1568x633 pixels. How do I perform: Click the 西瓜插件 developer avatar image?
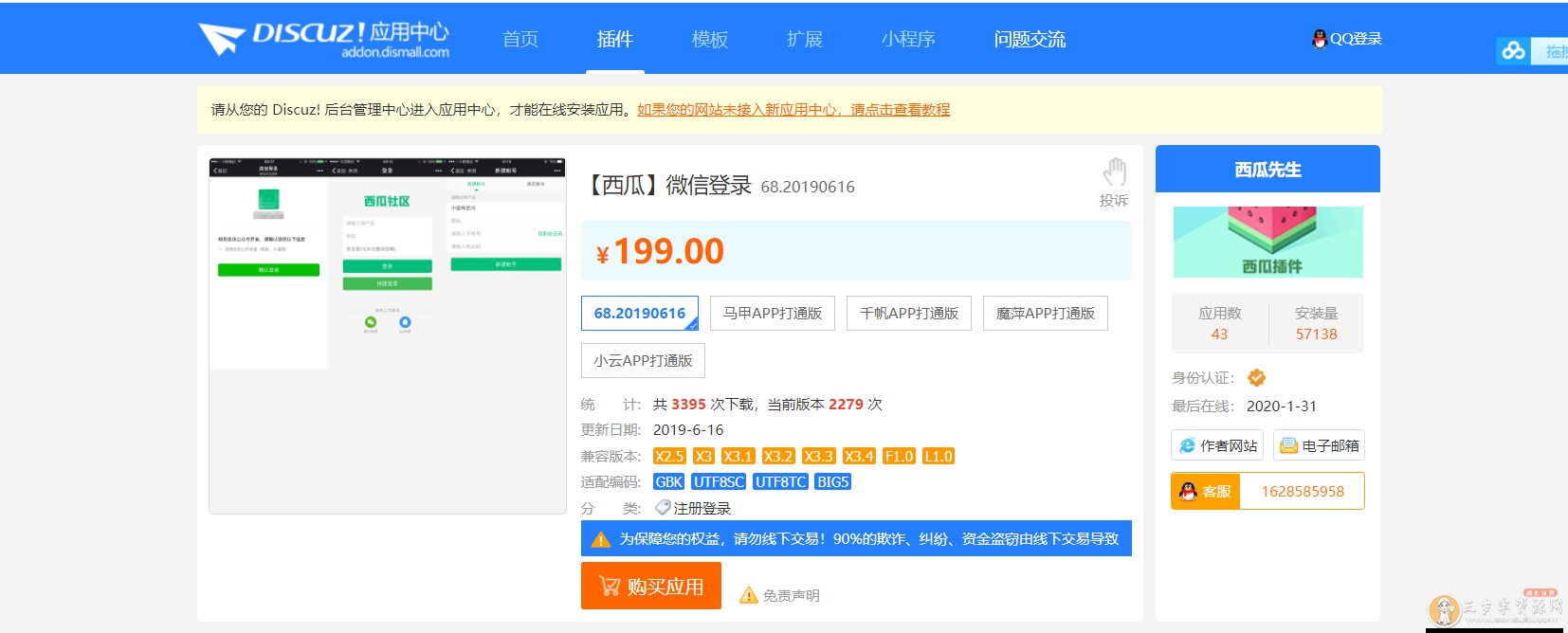tap(1268, 242)
